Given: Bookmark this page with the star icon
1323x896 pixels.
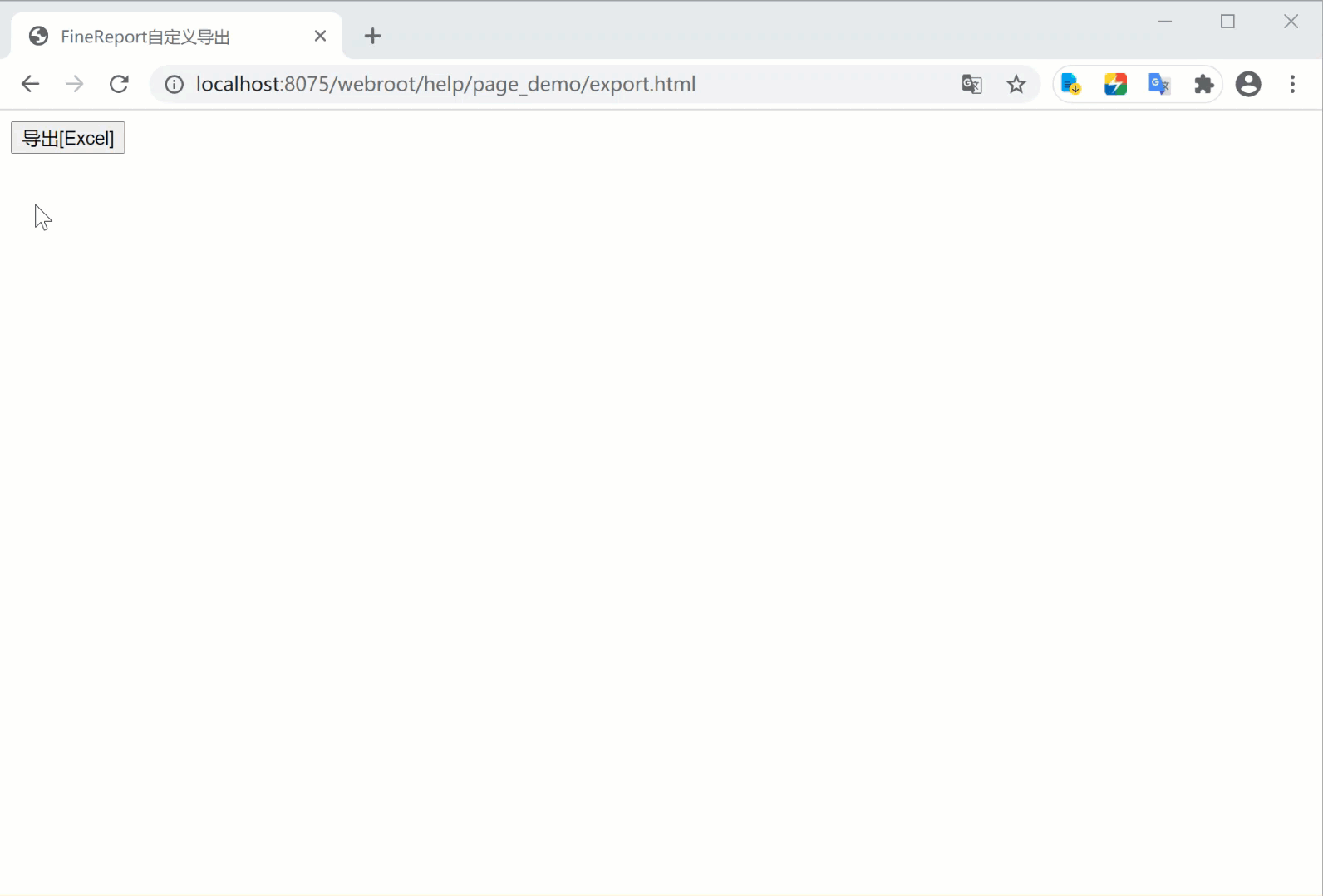Looking at the screenshot, I should pos(1016,84).
